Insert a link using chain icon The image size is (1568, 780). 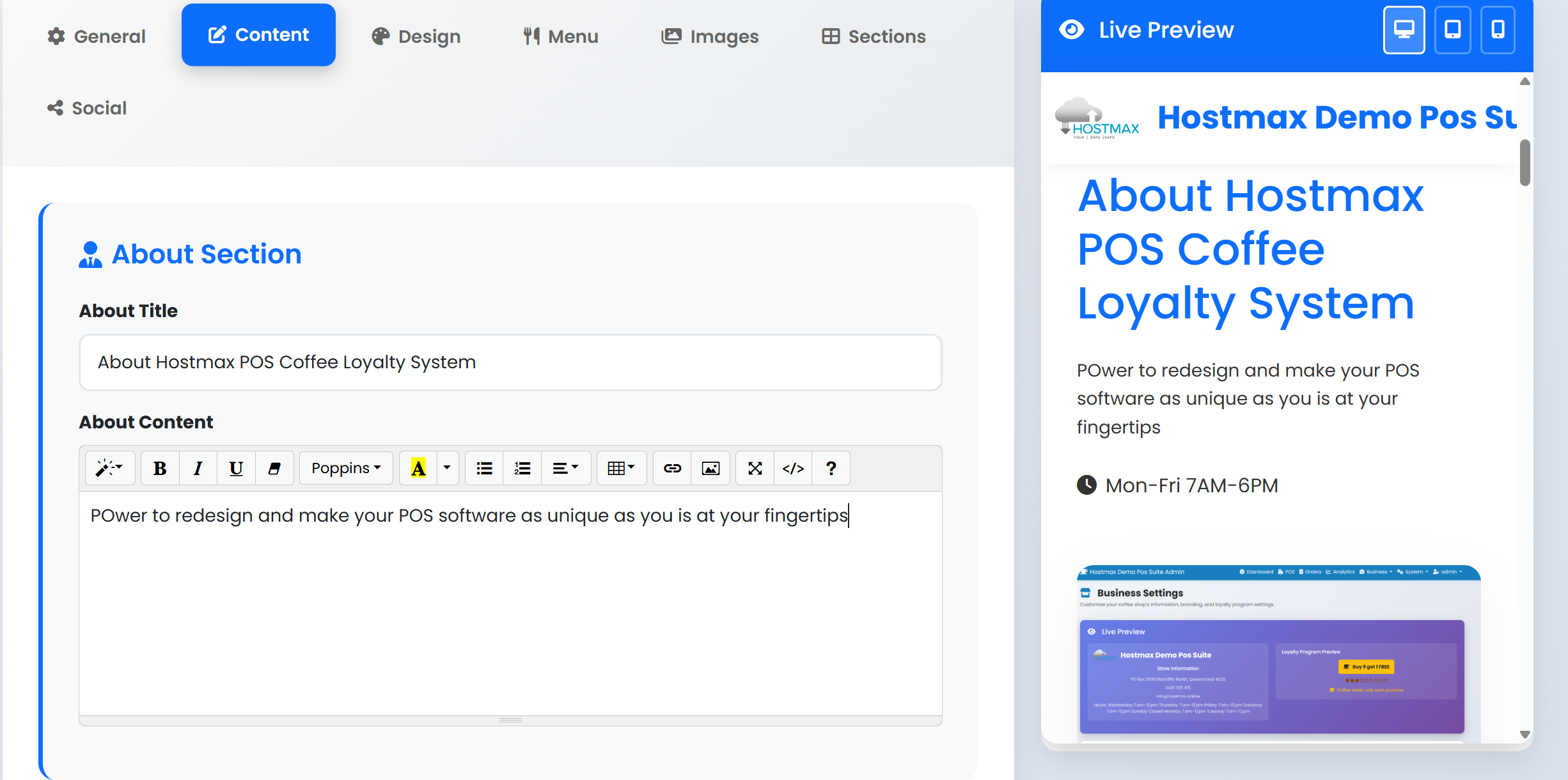[x=672, y=469]
